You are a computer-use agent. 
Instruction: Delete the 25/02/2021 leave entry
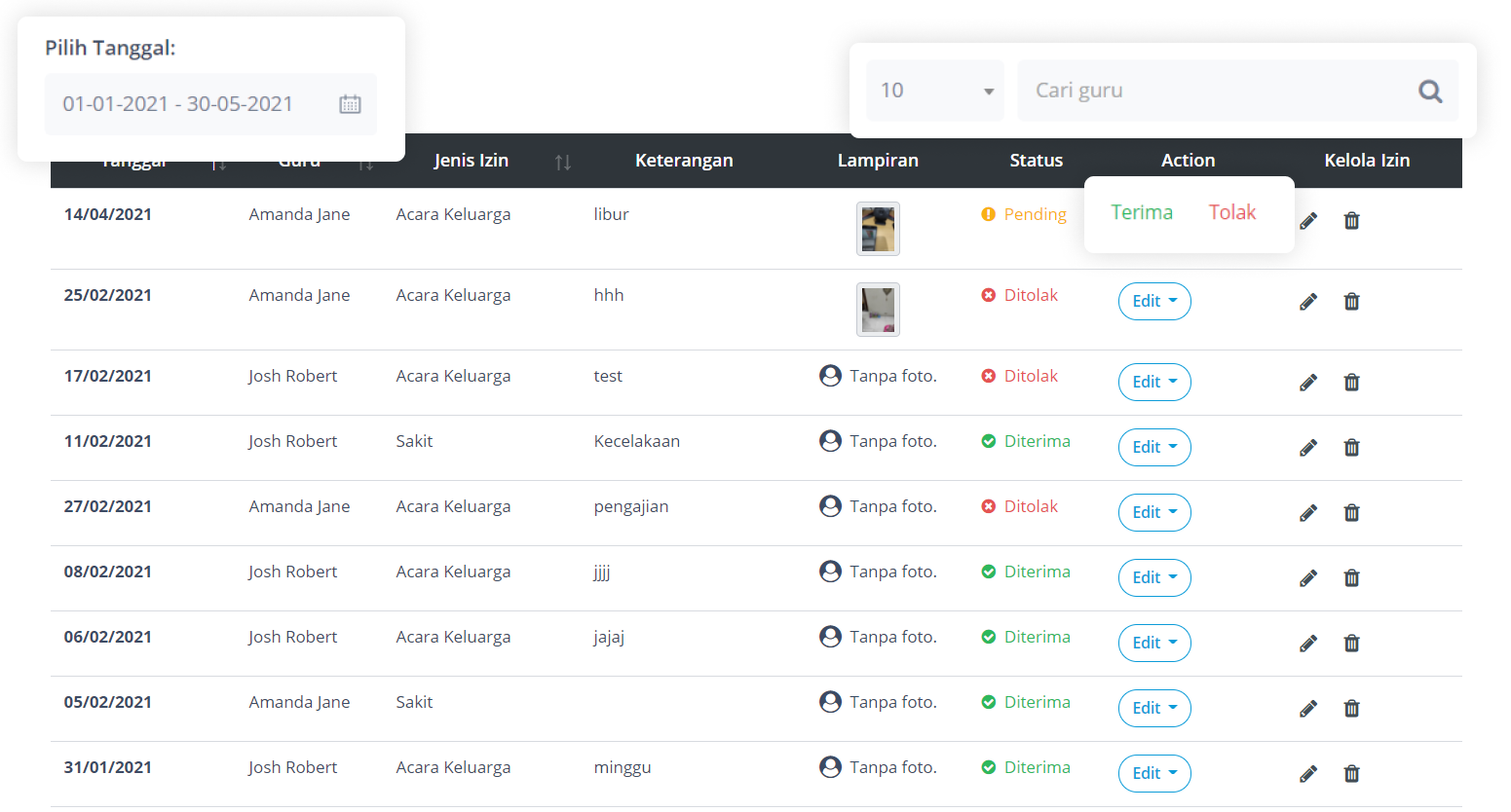point(1351,302)
